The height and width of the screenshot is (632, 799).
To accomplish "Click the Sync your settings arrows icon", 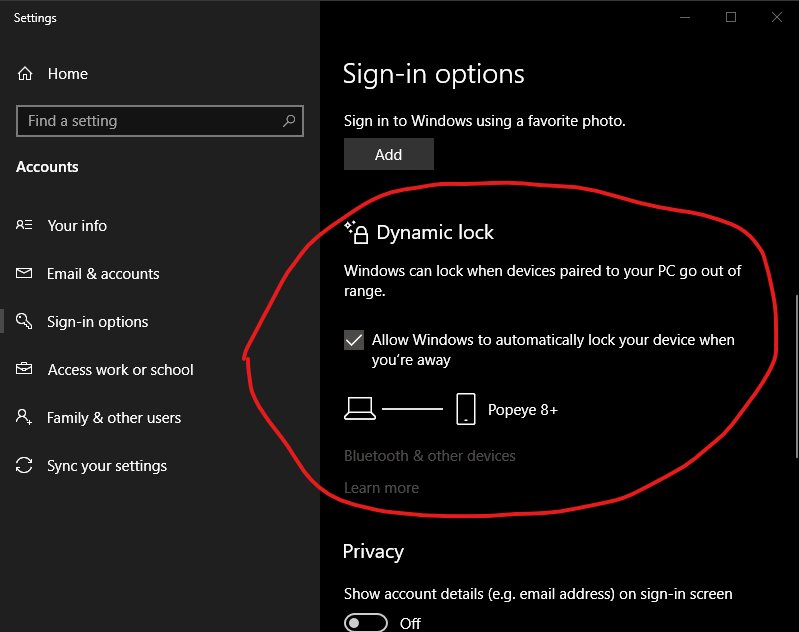I will (24, 465).
